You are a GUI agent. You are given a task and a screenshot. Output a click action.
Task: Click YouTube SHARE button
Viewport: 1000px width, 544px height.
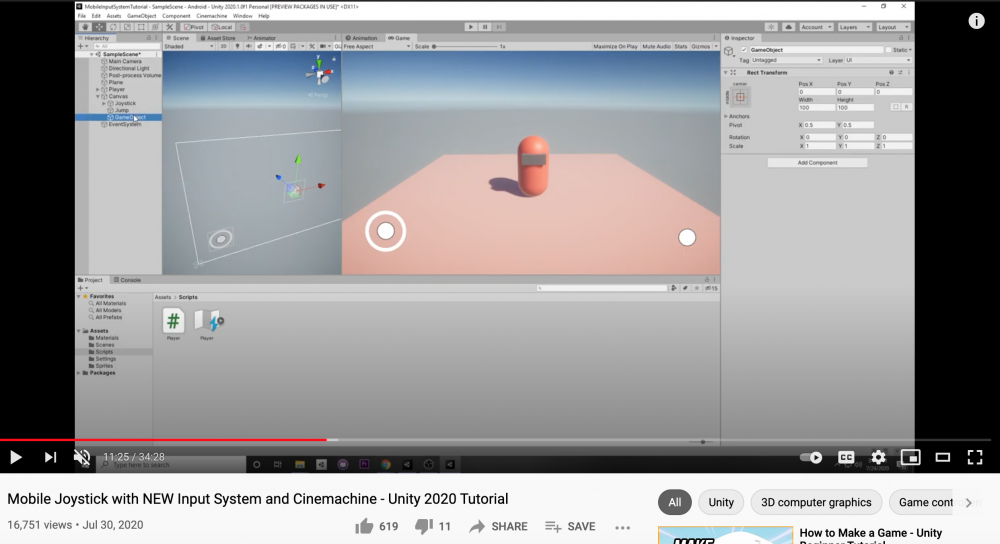[498, 526]
